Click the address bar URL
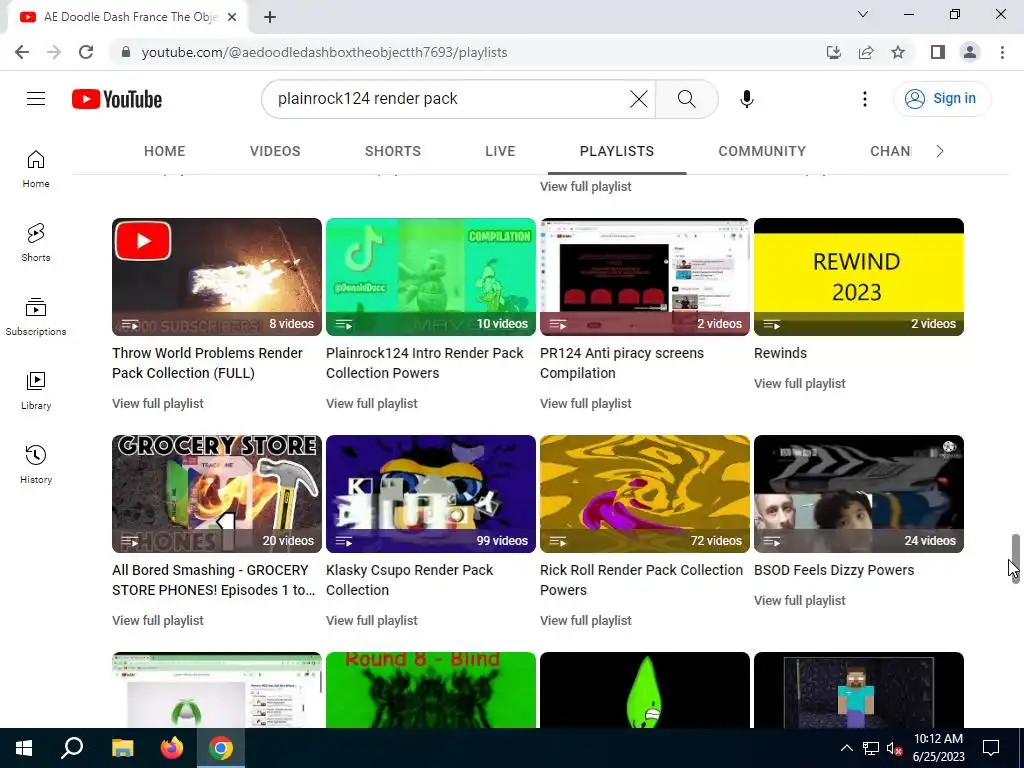The width and height of the screenshot is (1024, 768). [325, 52]
